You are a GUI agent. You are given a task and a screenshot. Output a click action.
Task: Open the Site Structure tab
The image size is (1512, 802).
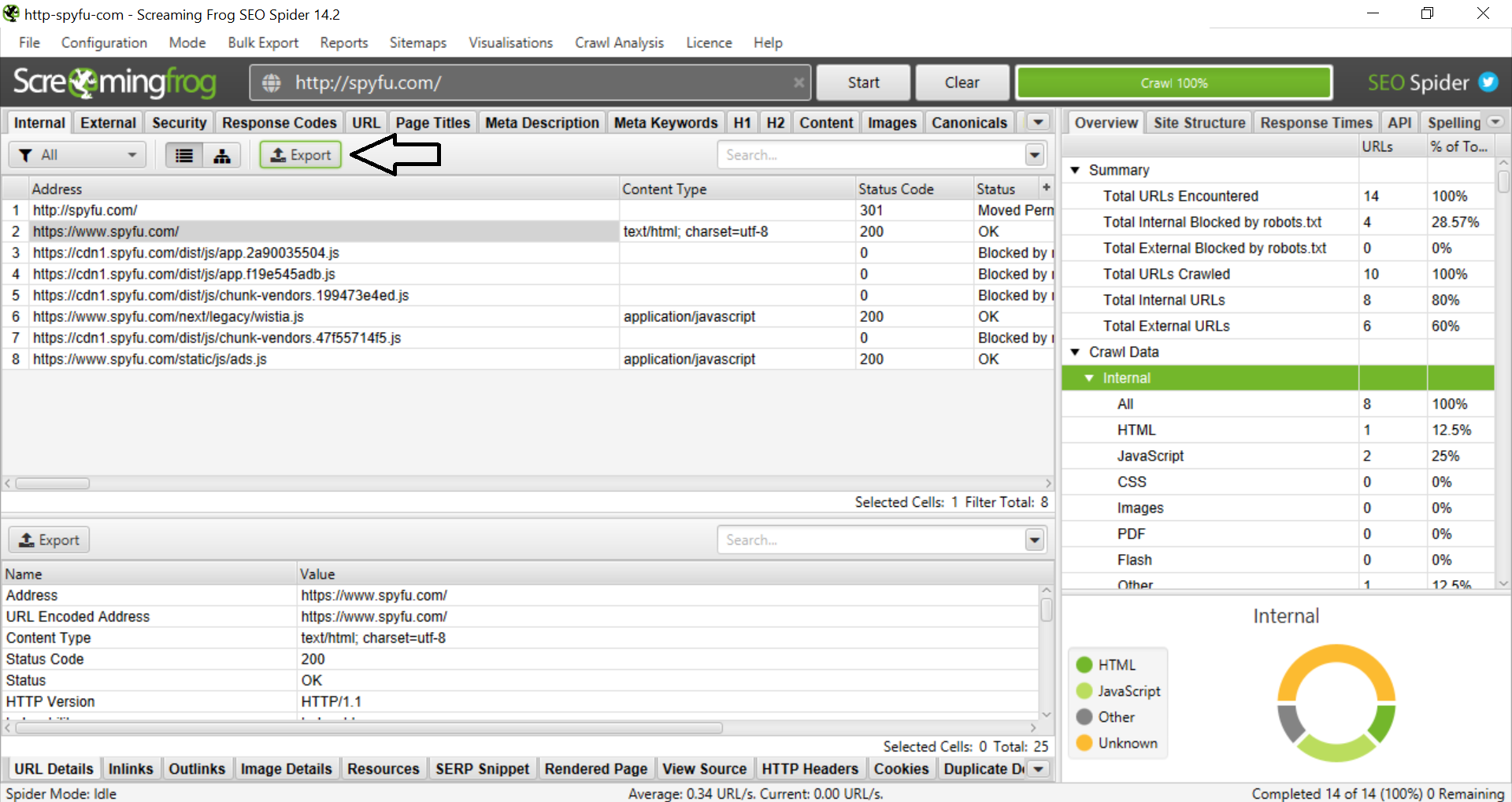click(x=1199, y=122)
